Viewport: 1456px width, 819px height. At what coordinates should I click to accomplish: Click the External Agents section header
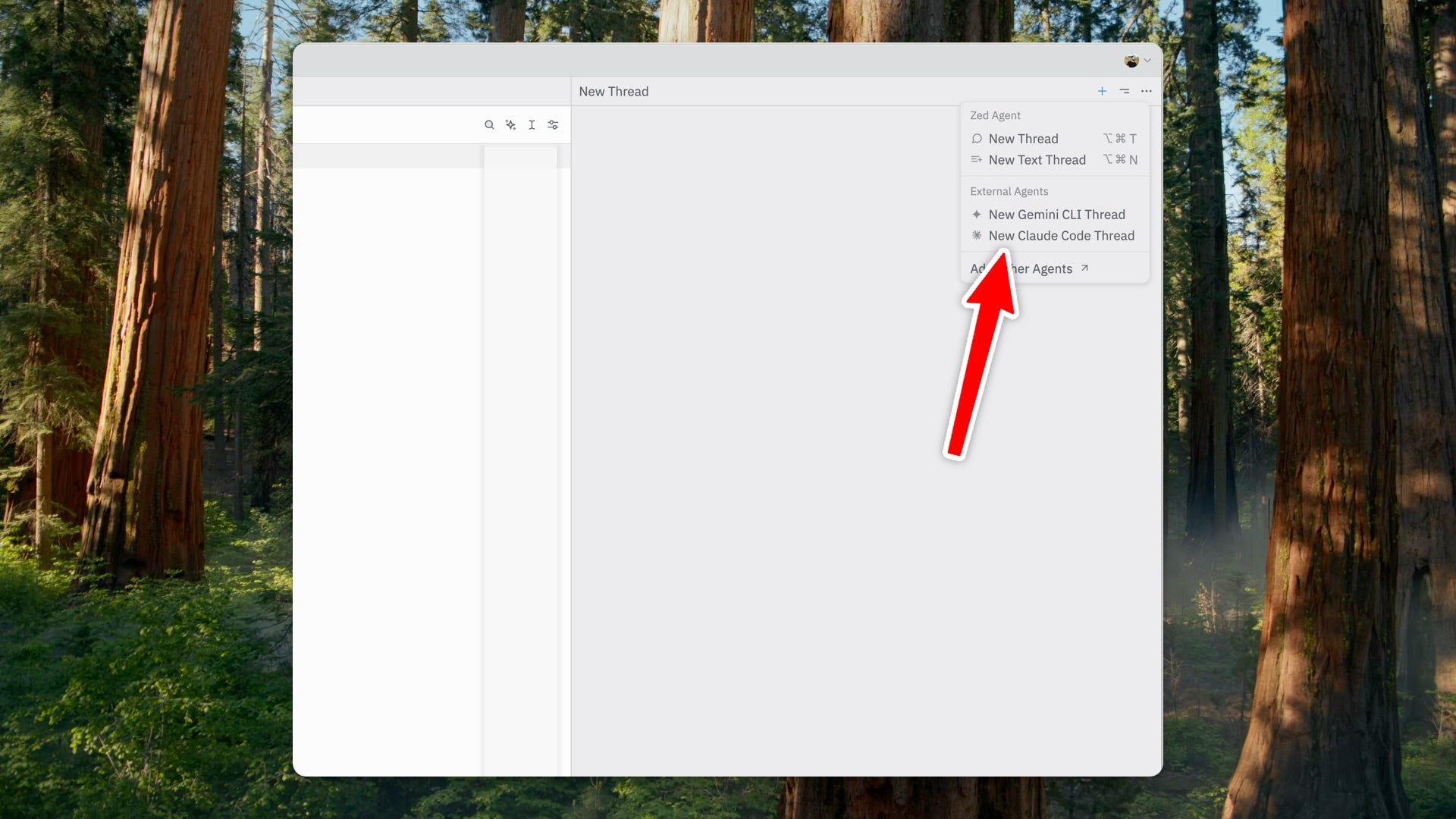[x=1009, y=192]
